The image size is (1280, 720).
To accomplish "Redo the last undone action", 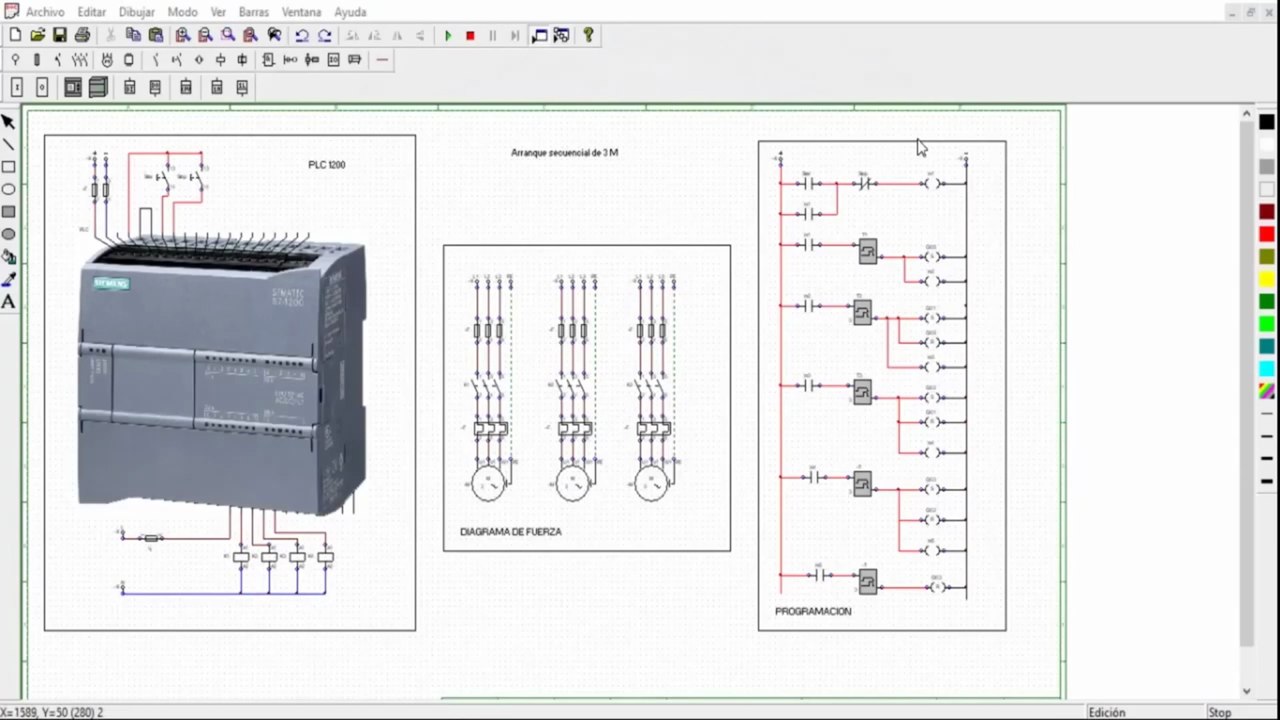I will coord(325,35).
